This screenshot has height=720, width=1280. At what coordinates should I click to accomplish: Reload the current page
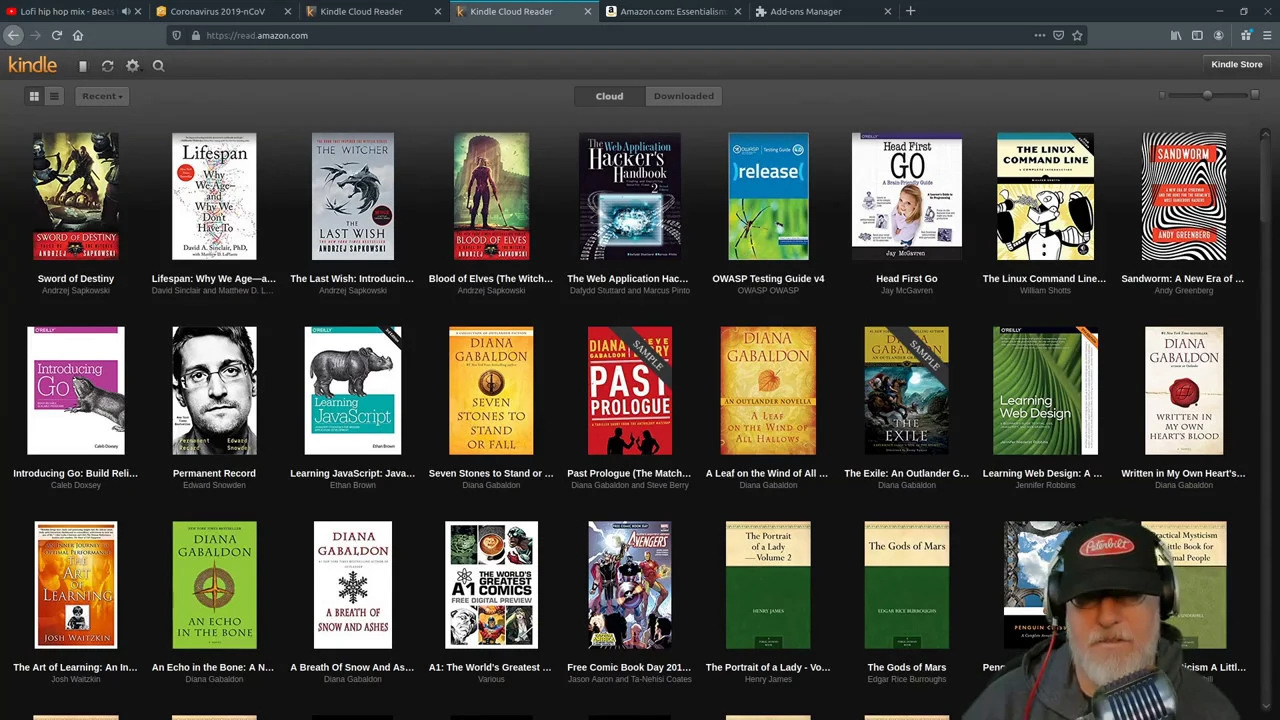coord(57,35)
